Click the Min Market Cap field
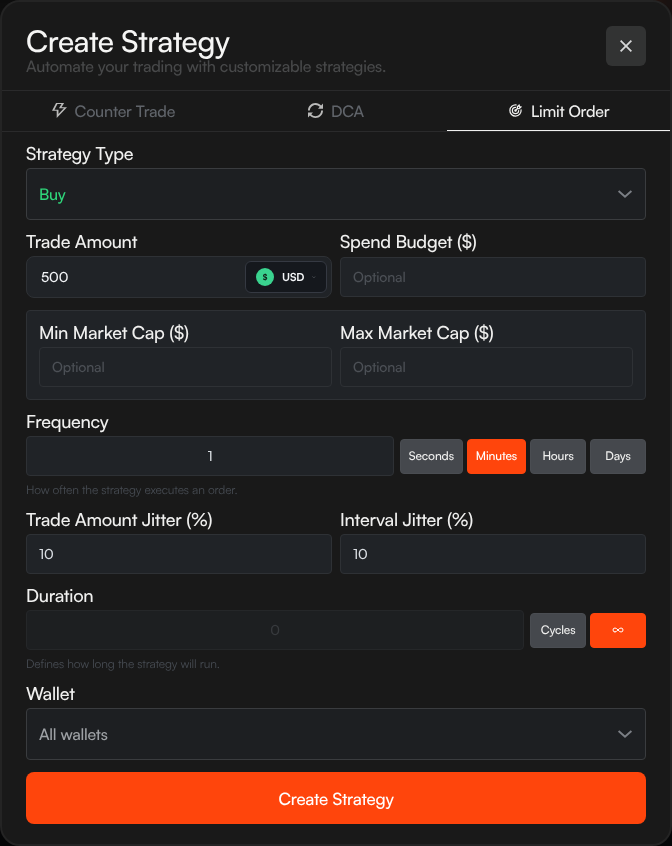This screenshot has height=846, width=672. [185, 367]
